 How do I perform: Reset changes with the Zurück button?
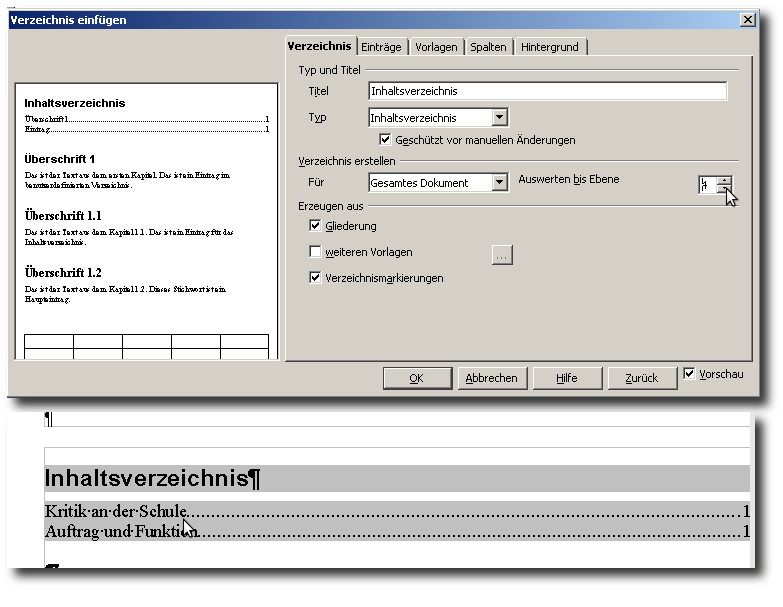[642, 378]
